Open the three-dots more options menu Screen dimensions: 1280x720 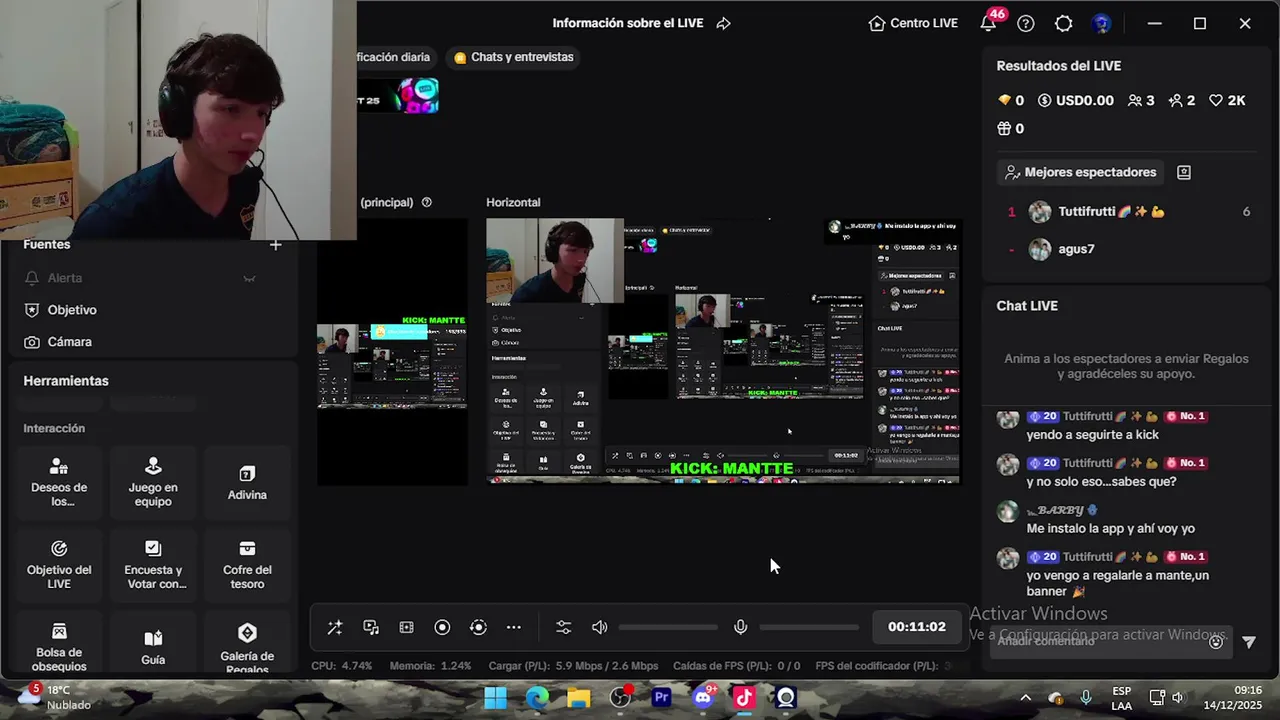514,627
